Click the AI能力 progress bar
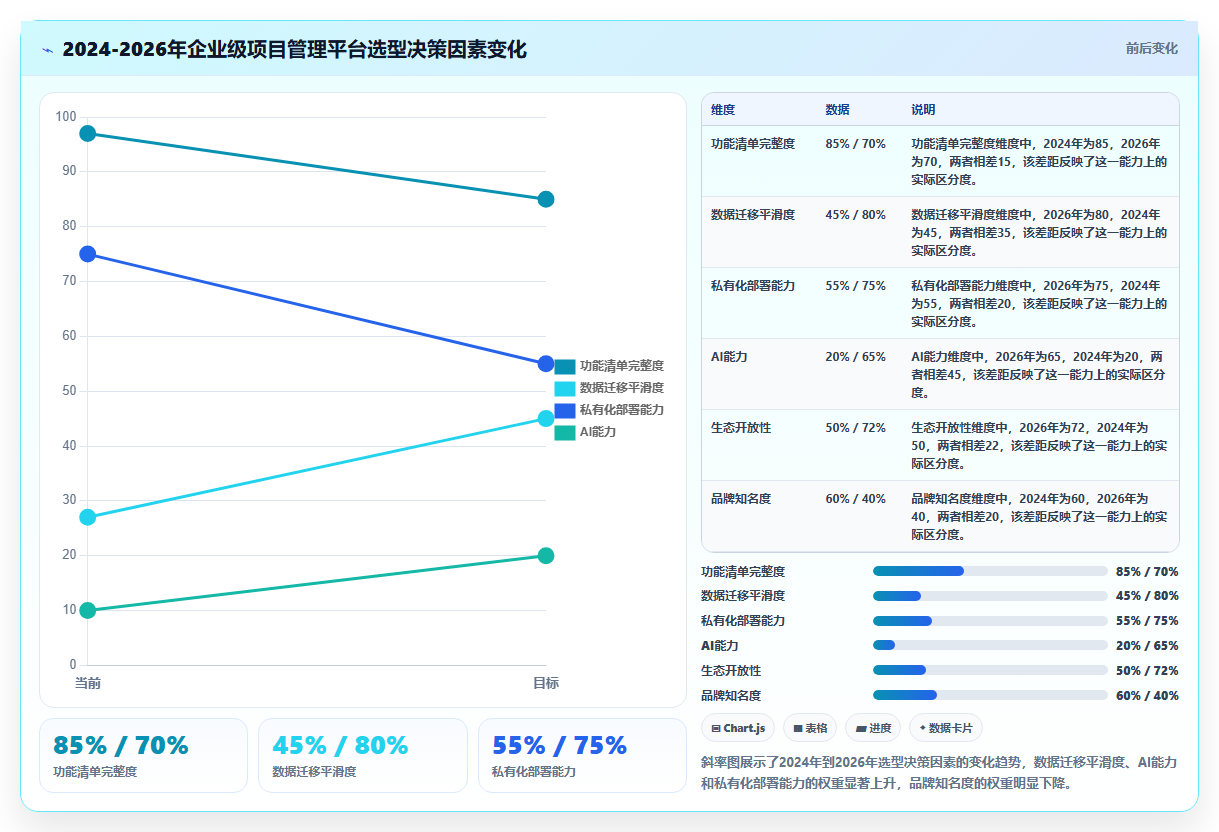1219x832 pixels. (990, 645)
